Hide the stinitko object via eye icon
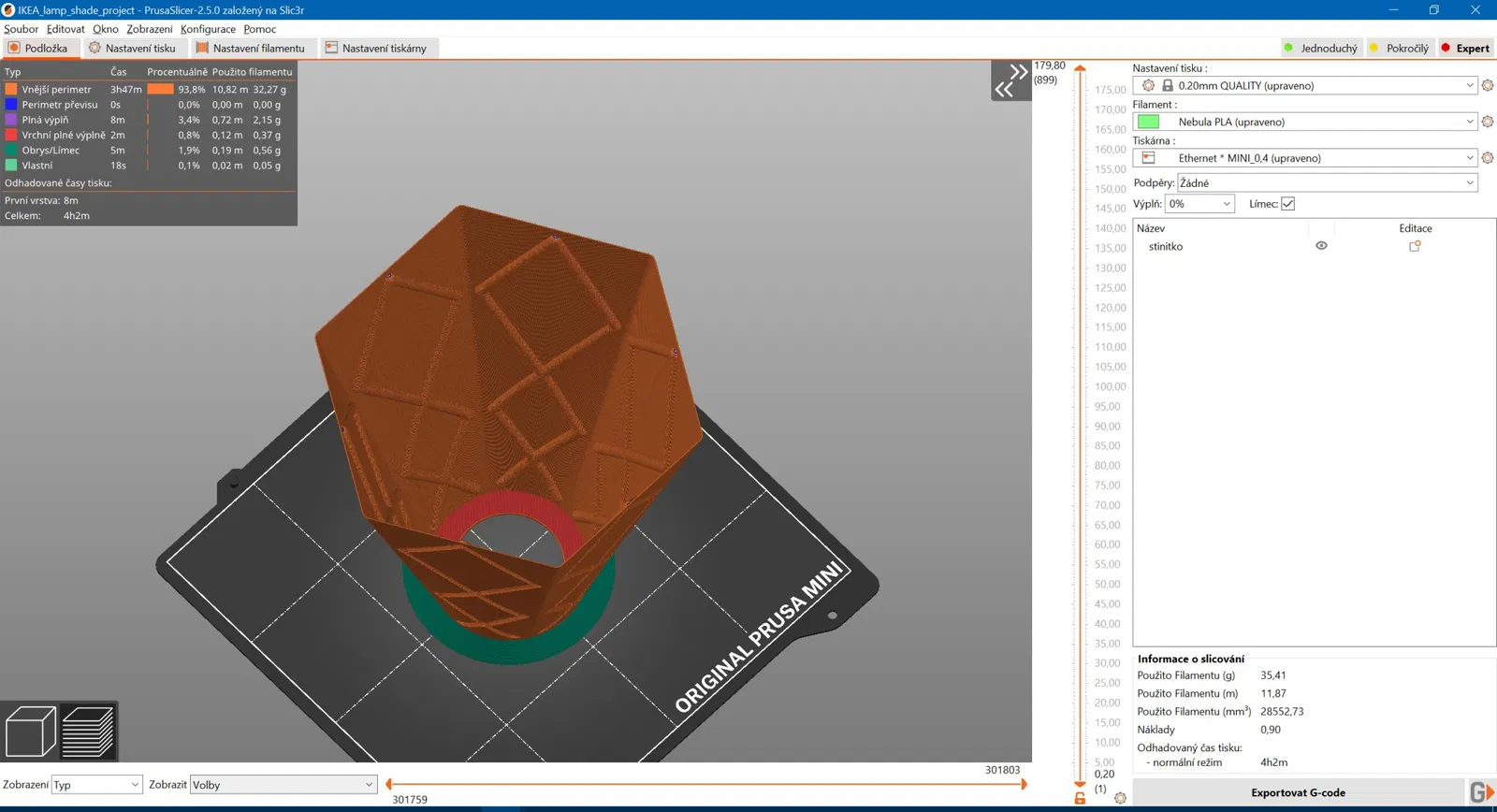The width and height of the screenshot is (1497, 812). coord(1321,246)
